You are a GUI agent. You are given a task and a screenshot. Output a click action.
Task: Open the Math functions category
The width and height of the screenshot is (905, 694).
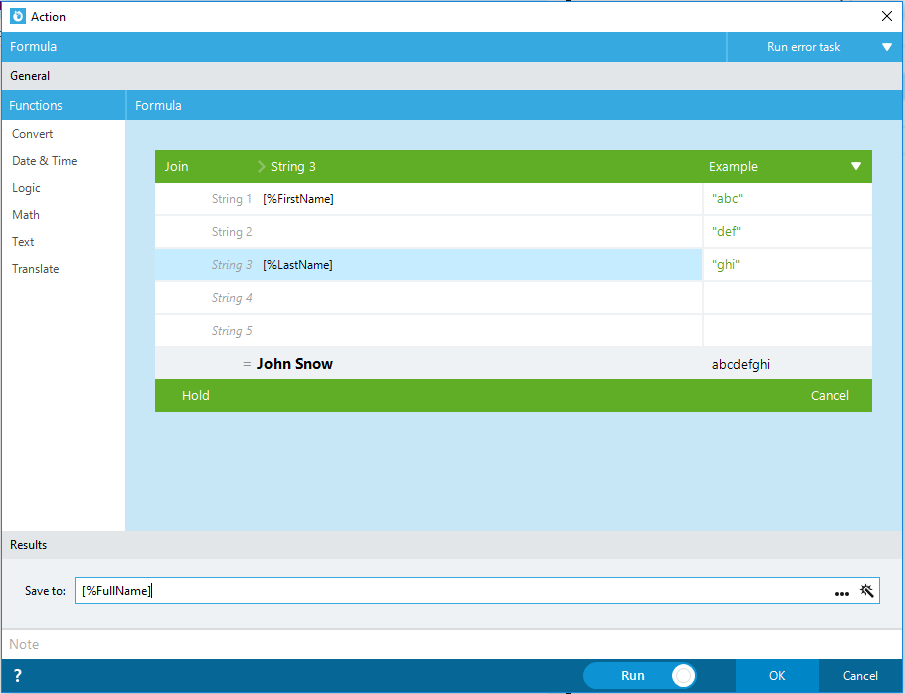pyautogui.click(x=26, y=215)
